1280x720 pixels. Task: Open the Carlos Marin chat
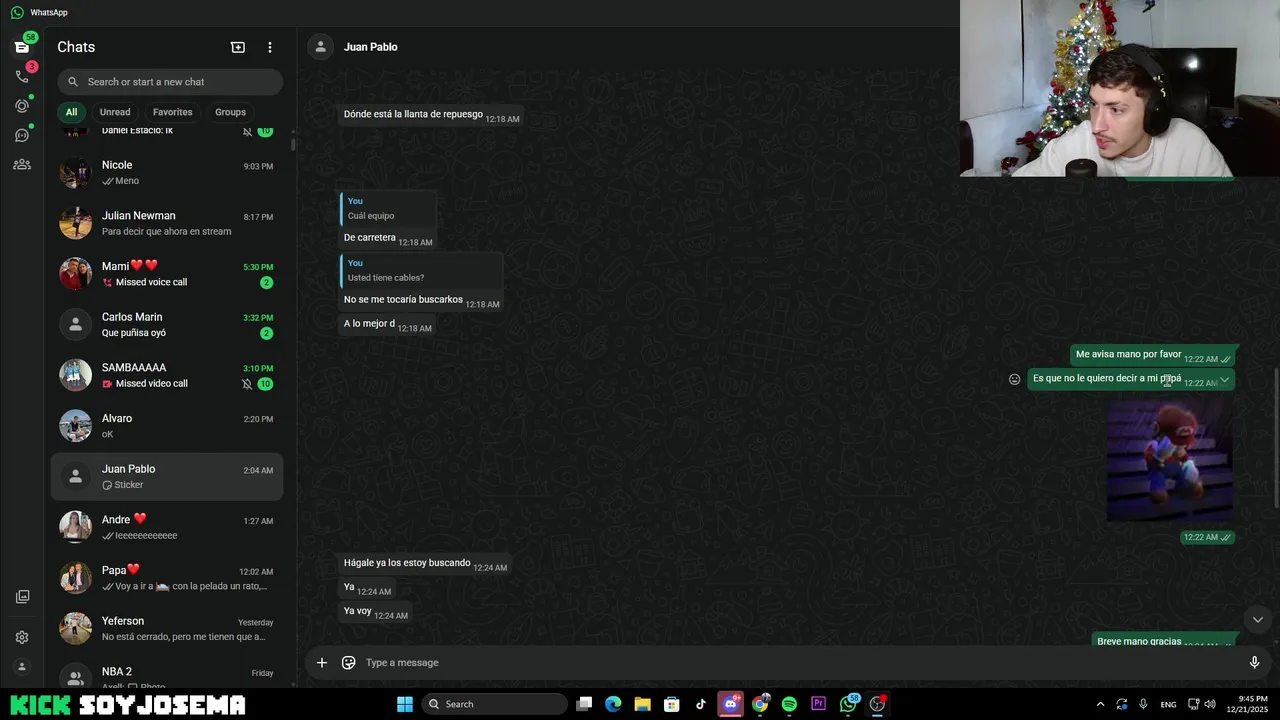pos(167,325)
